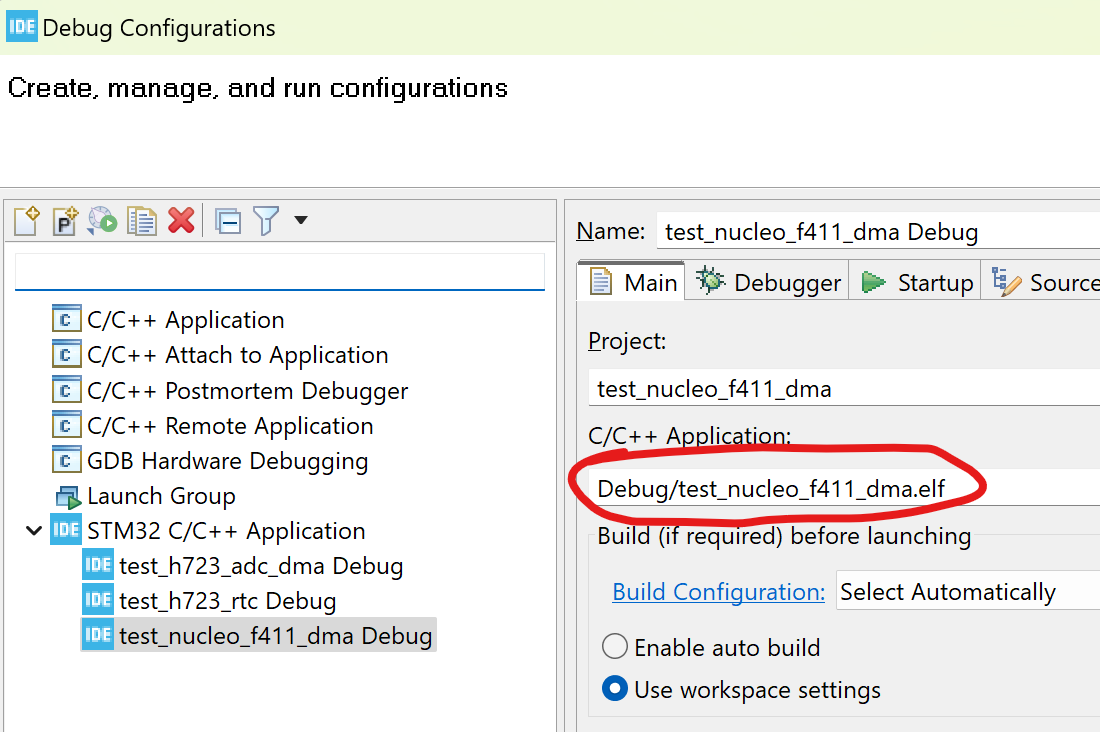Collapse all configurations in the tree
1100x732 pixels.
228,221
